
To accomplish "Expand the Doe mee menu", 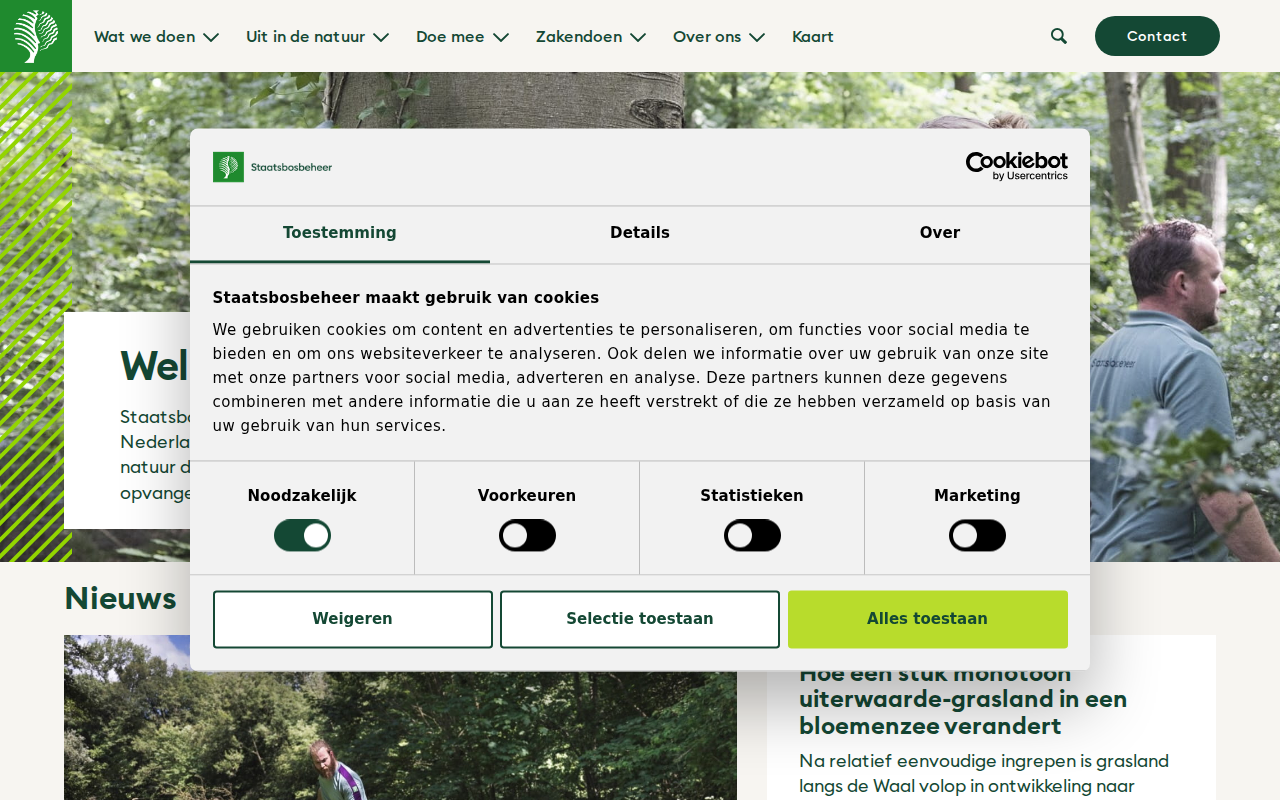I will tap(462, 37).
